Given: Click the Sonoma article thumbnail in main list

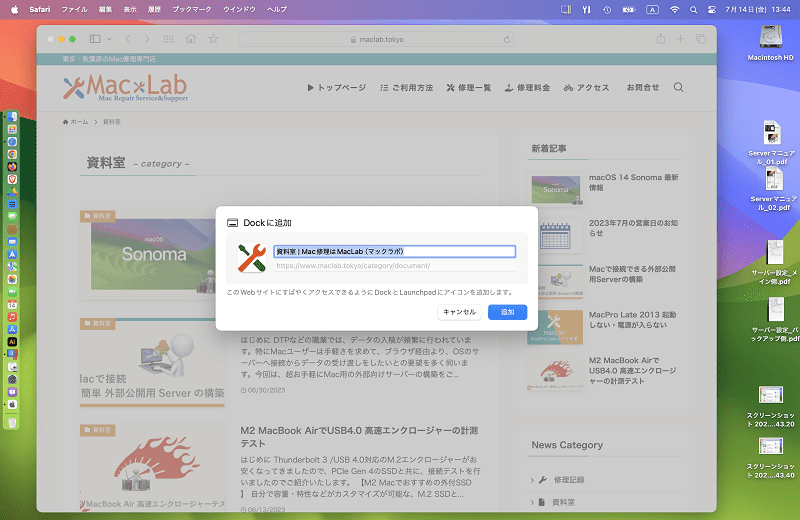Looking at the screenshot, I should [x=153, y=255].
